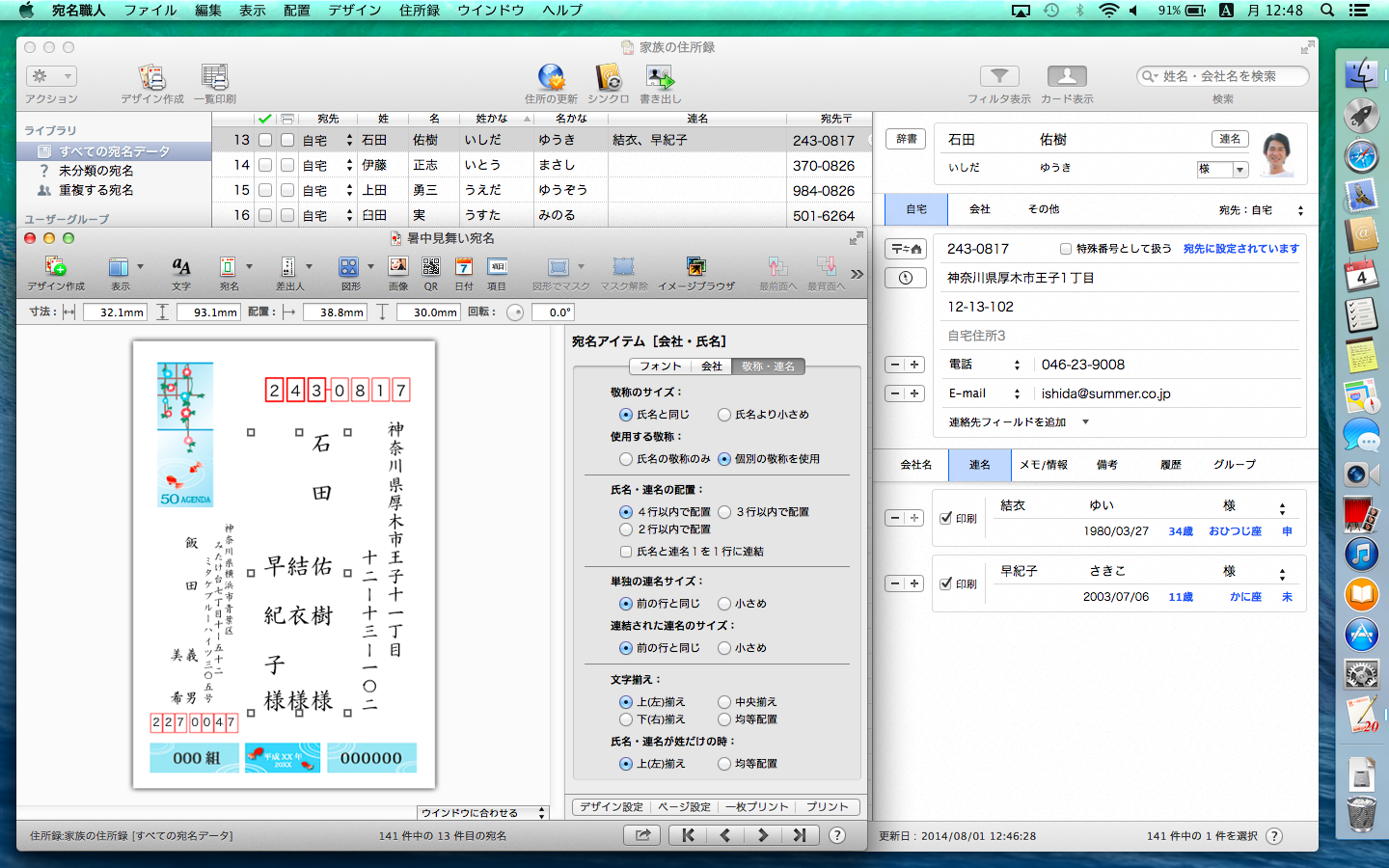Open the 様 honorific combo box
1389x868 pixels.
pos(1222,169)
